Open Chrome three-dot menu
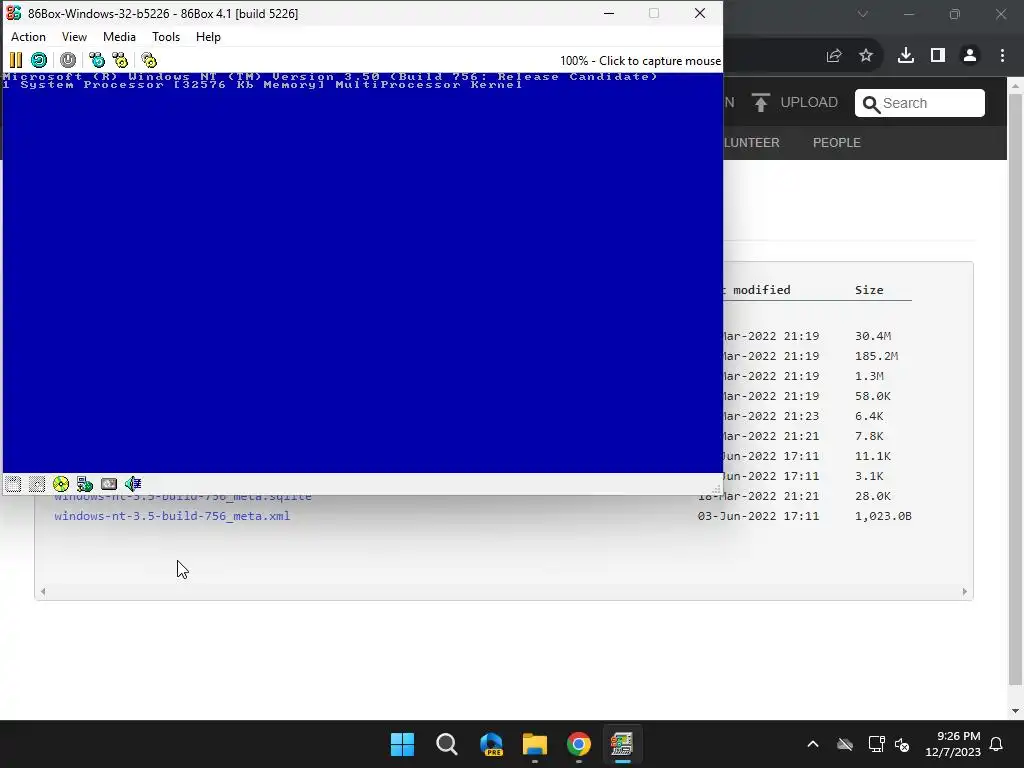The width and height of the screenshot is (1024, 768). tap(1002, 56)
